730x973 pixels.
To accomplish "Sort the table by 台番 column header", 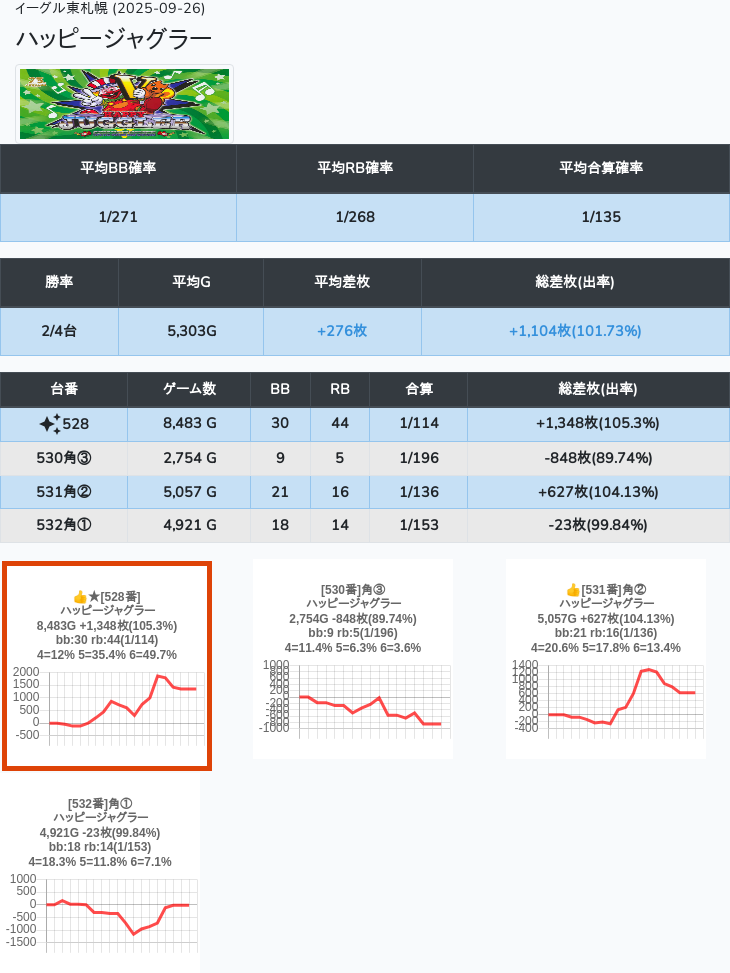I will click(x=64, y=389).
